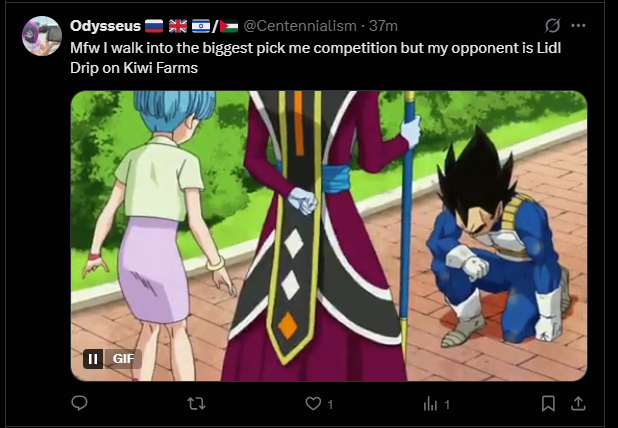Open the Odysseus display name link
Image resolution: width=618 pixels, height=428 pixels.
pyautogui.click(x=105, y=26)
